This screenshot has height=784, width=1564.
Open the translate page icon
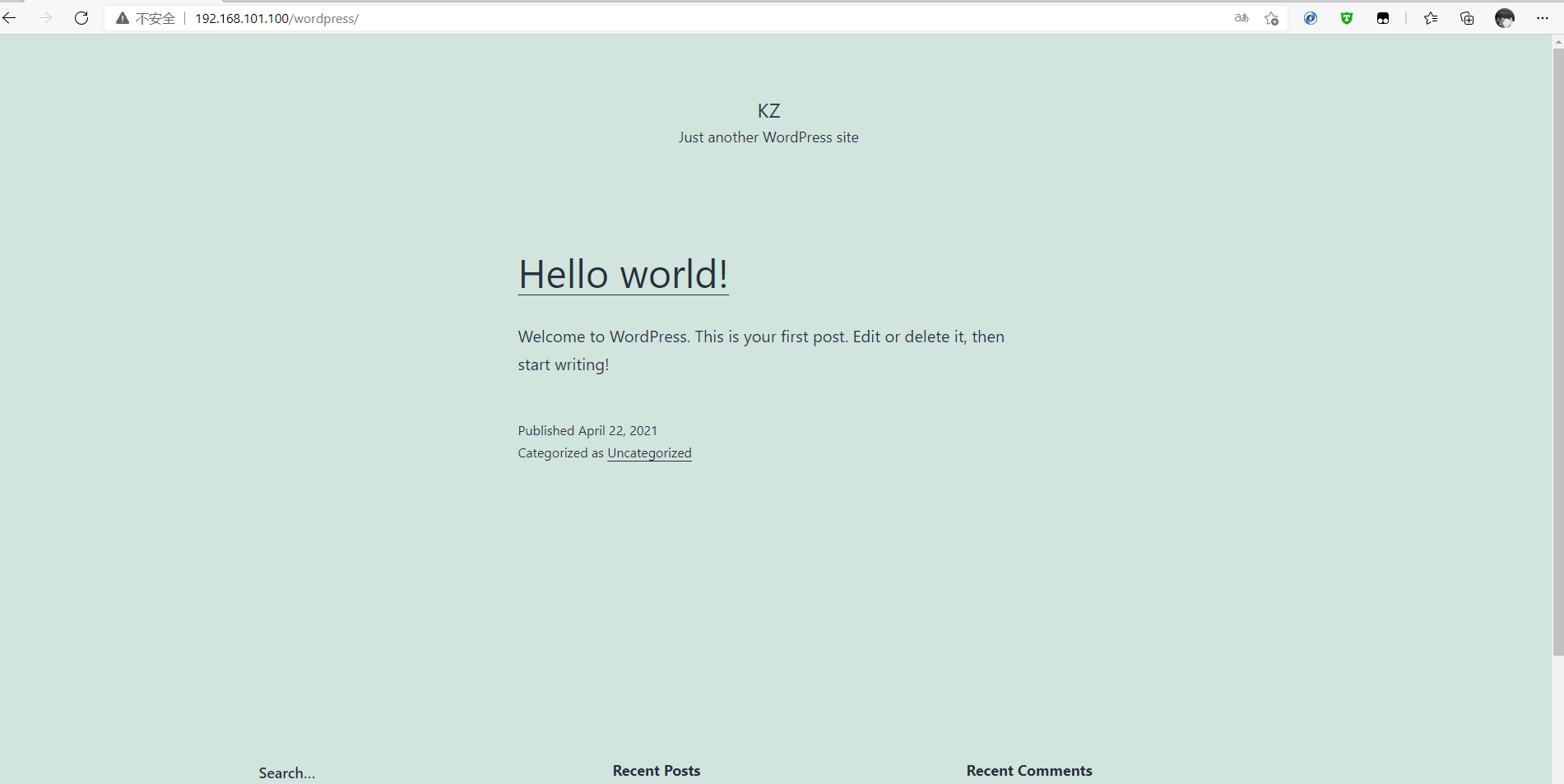coord(1241,18)
